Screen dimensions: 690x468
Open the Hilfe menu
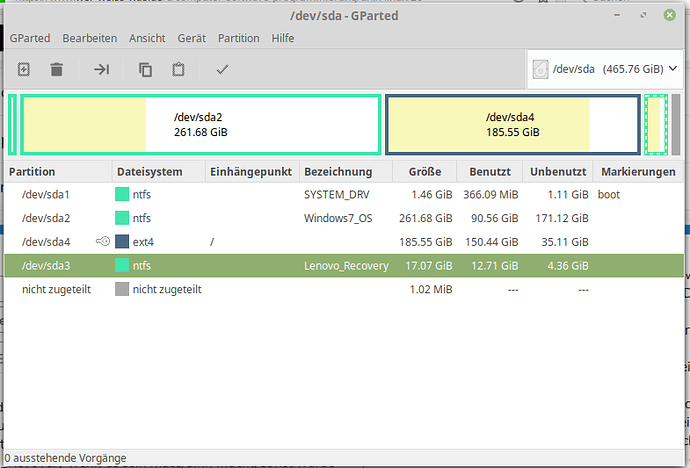(283, 38)
